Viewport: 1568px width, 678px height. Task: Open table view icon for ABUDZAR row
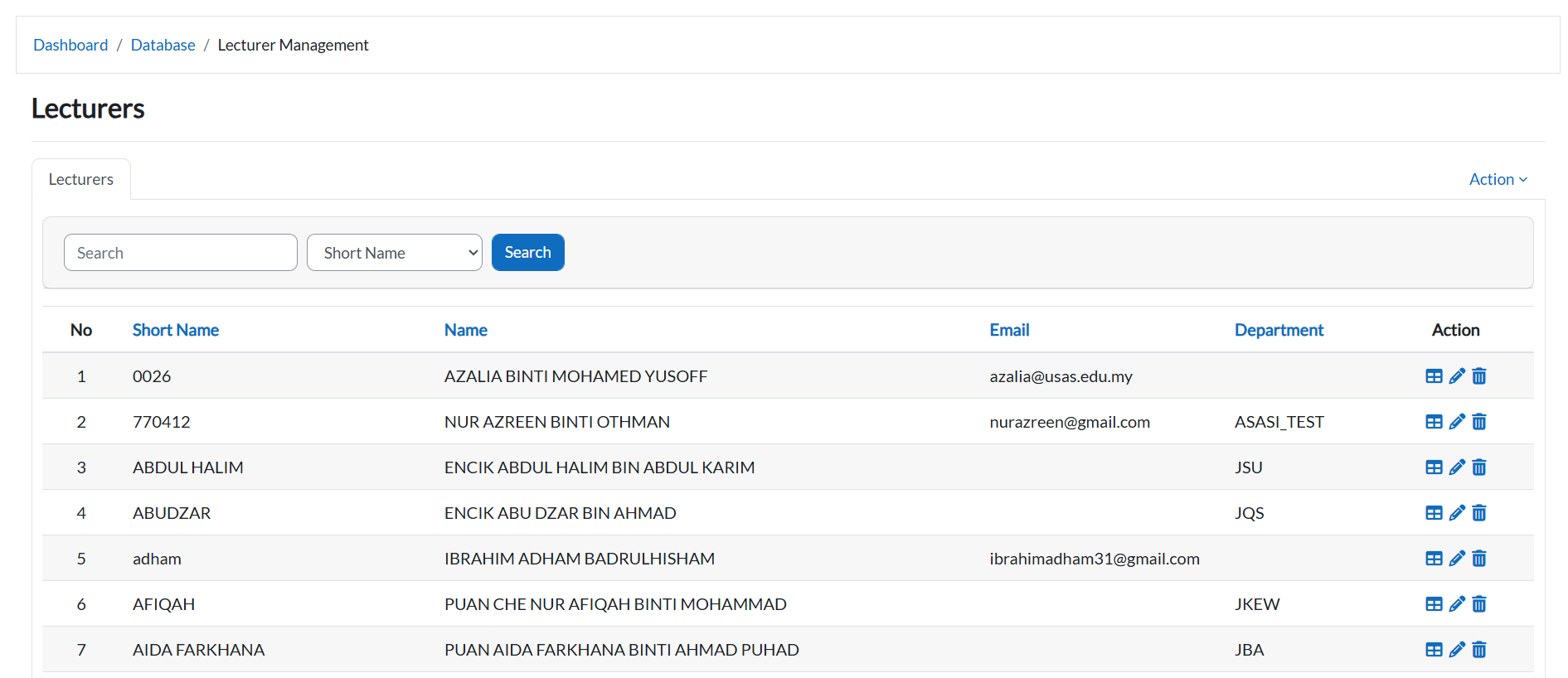coord(1434,513)
